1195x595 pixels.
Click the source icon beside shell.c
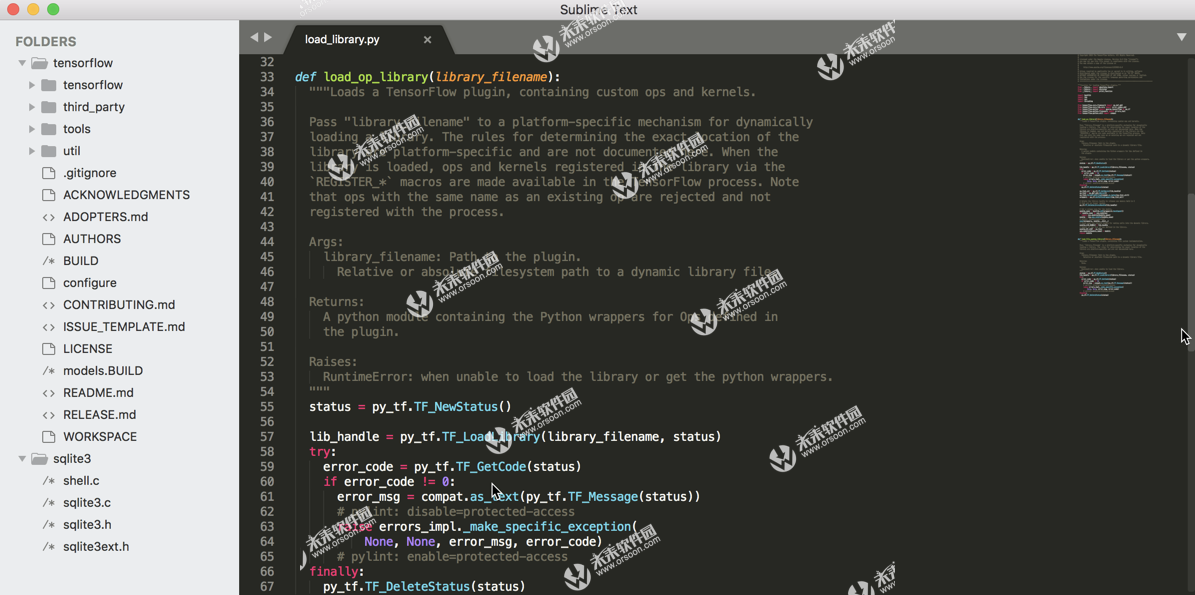click(49, 481)
